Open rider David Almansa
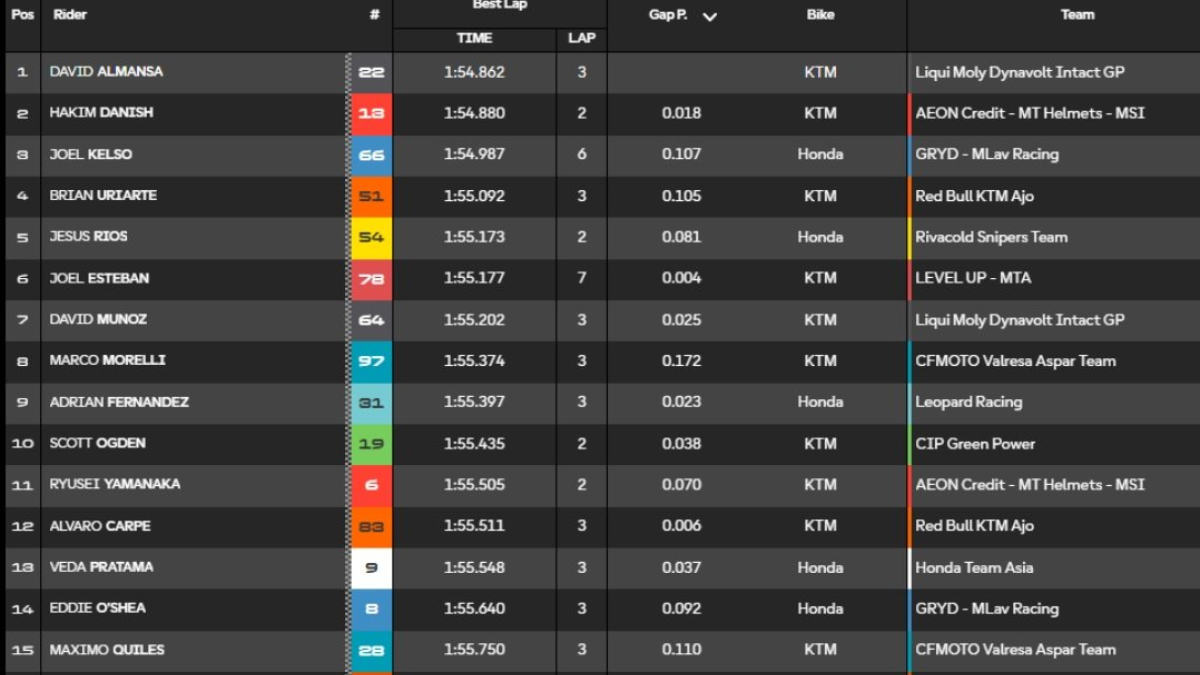 [106, 72]
